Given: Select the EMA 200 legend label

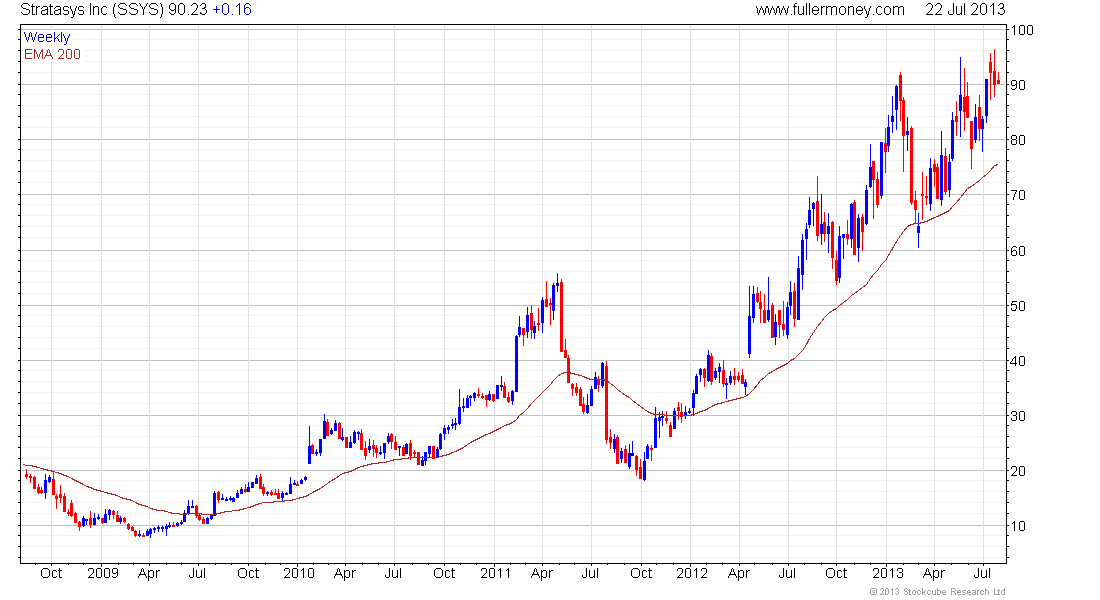Looking at the screenshot, I should click(x=53, y=54).
